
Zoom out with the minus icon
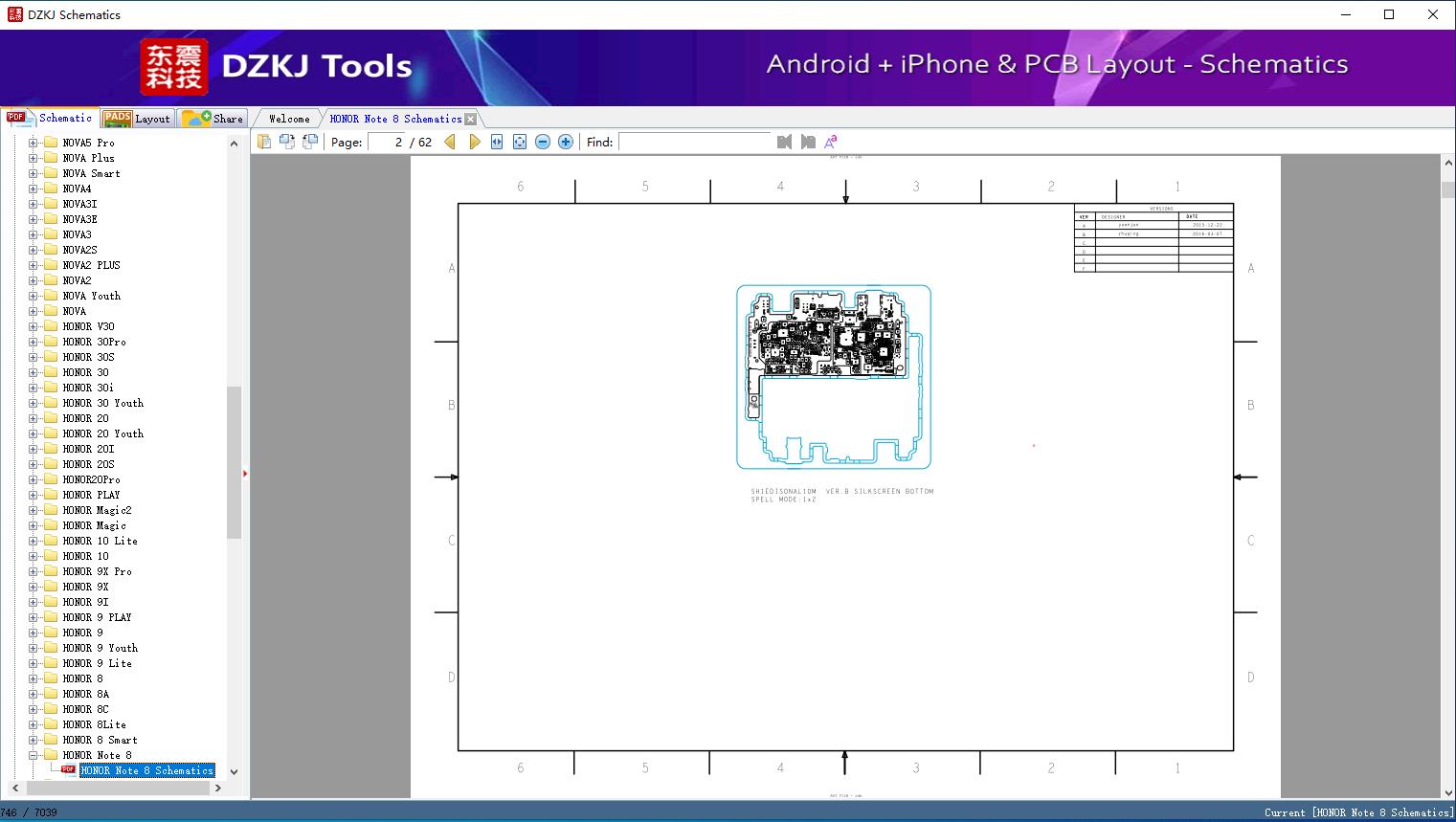click(543, 142)
